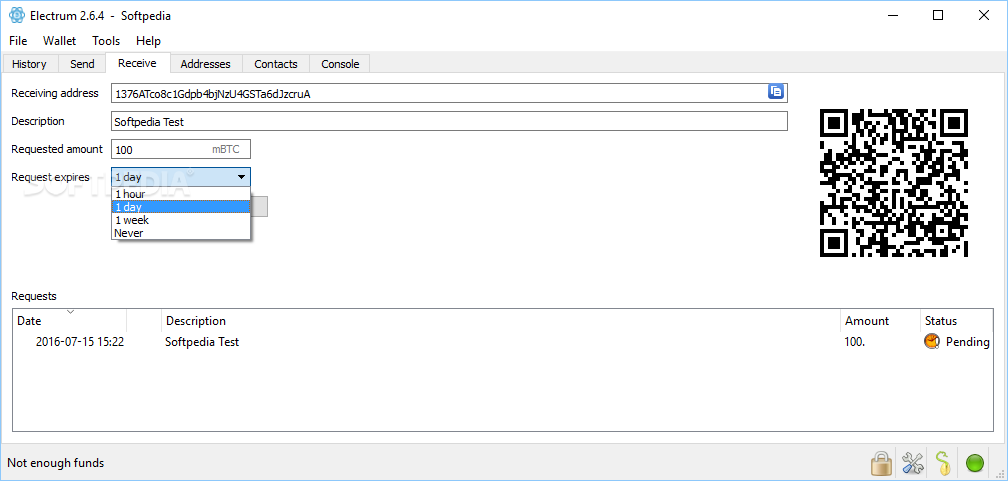
Task: Click the password lock icon in status bar
Action: click(x=881, y=462)
